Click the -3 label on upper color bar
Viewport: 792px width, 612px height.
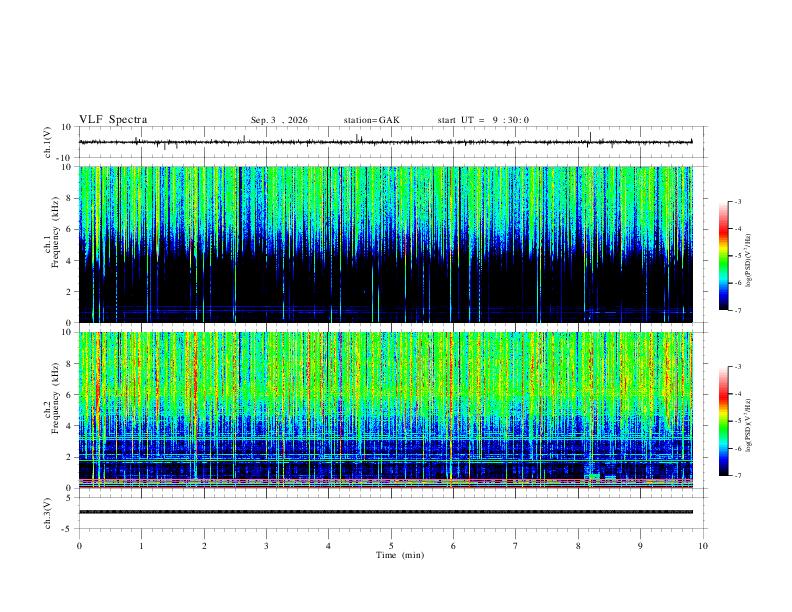[738, 201]
